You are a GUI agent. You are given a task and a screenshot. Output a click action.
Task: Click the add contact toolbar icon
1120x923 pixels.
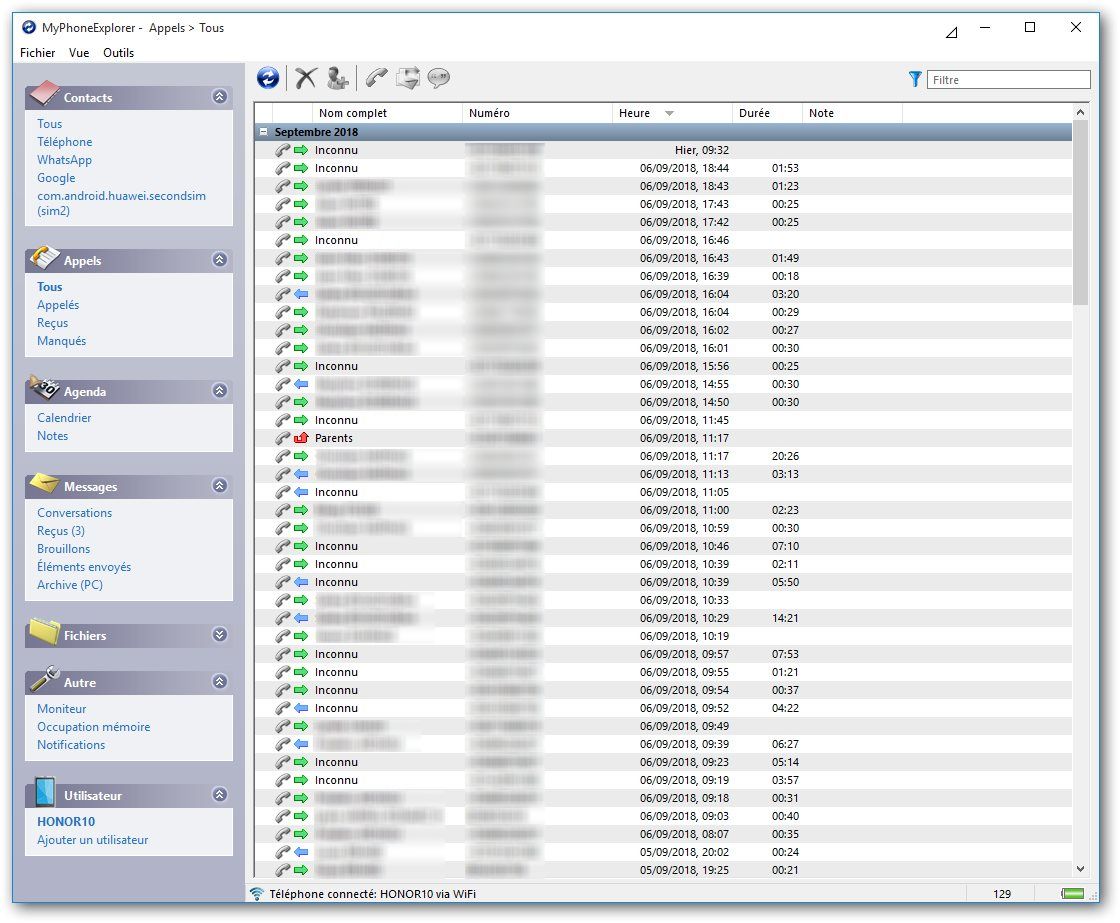(x=338, y=78)
